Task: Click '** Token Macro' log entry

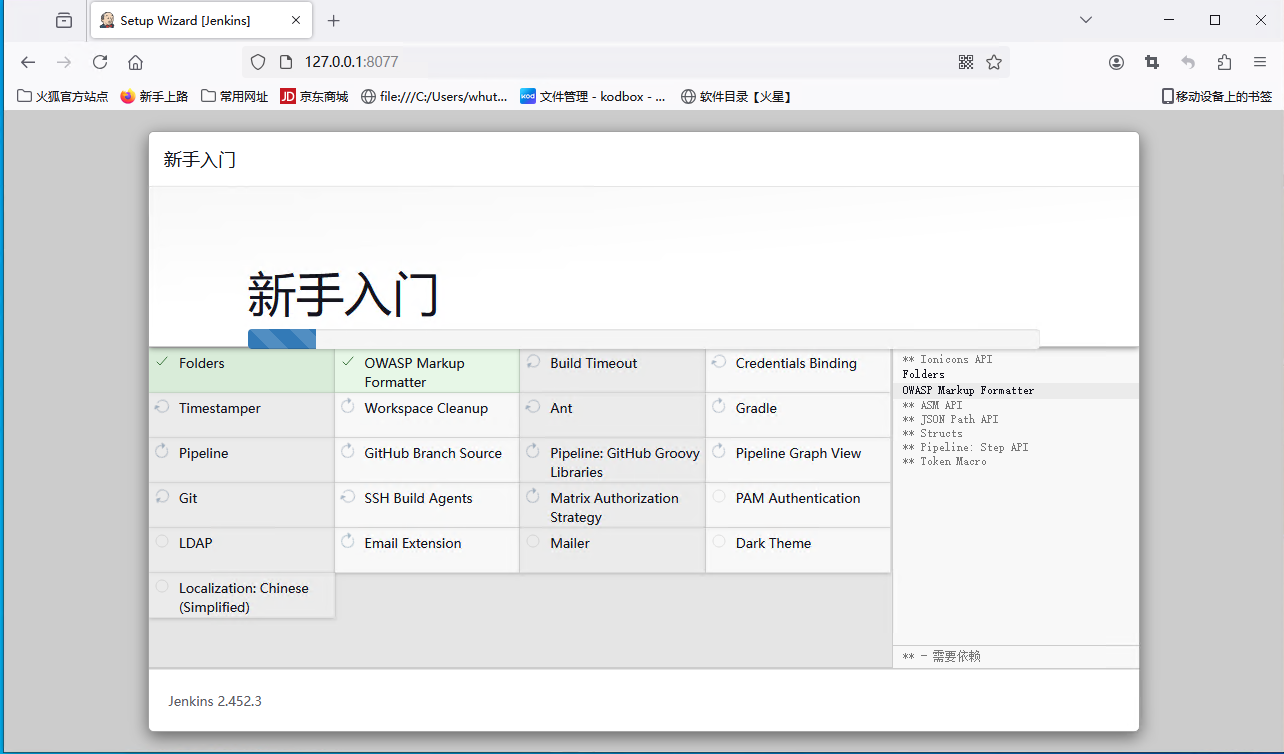Action: pyautogui.click(x=944, y=461)
